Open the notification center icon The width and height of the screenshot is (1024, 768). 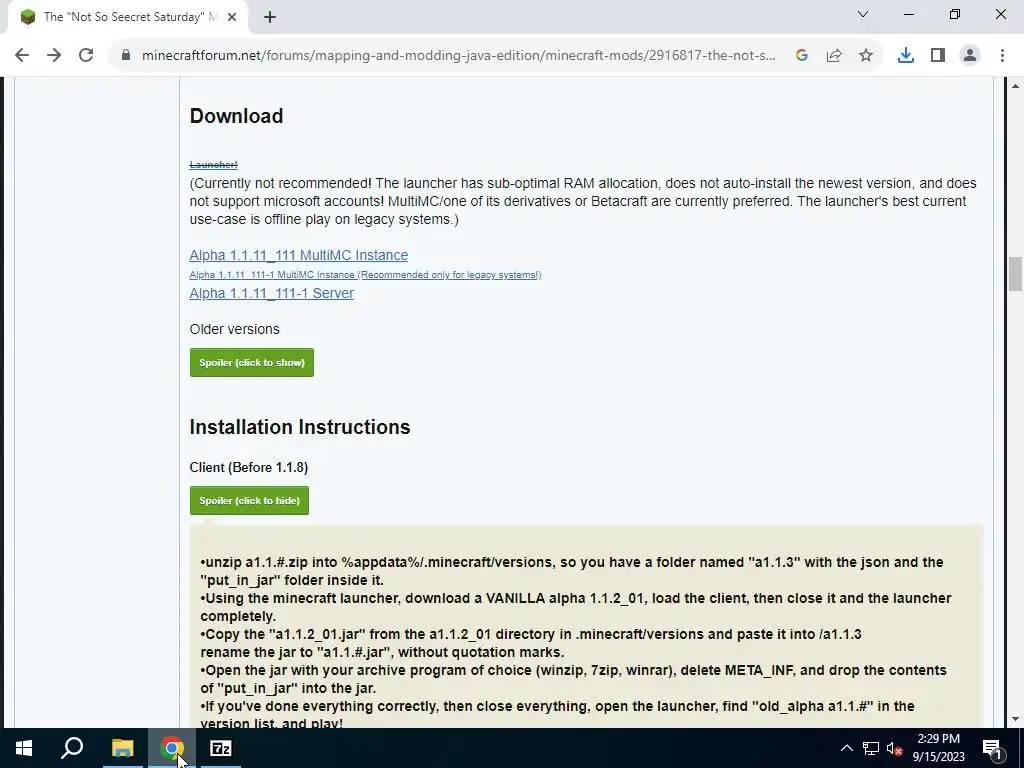click(992, 748)
